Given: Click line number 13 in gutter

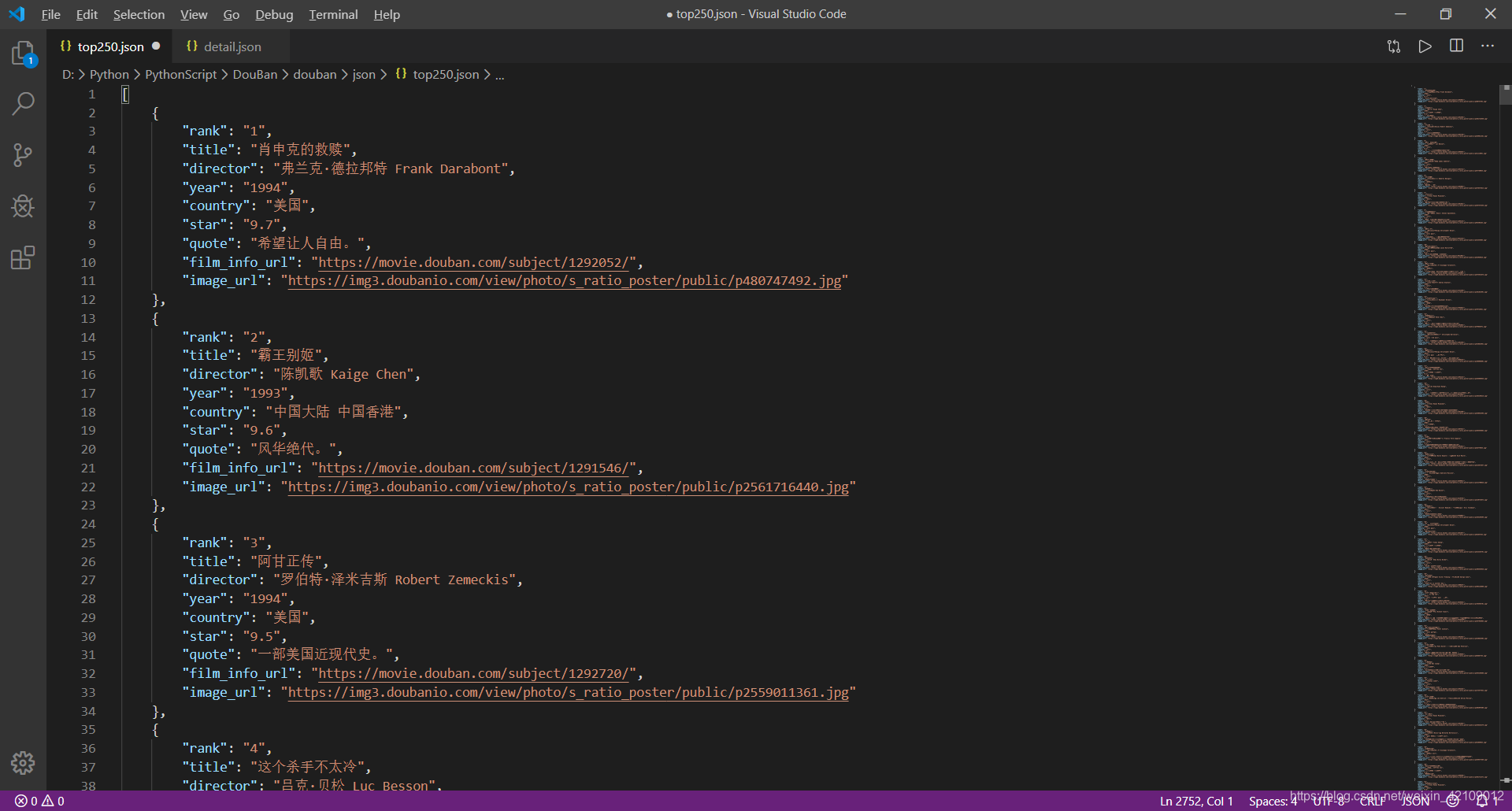Looking at the screenshot, I should (x=87, y=319).
